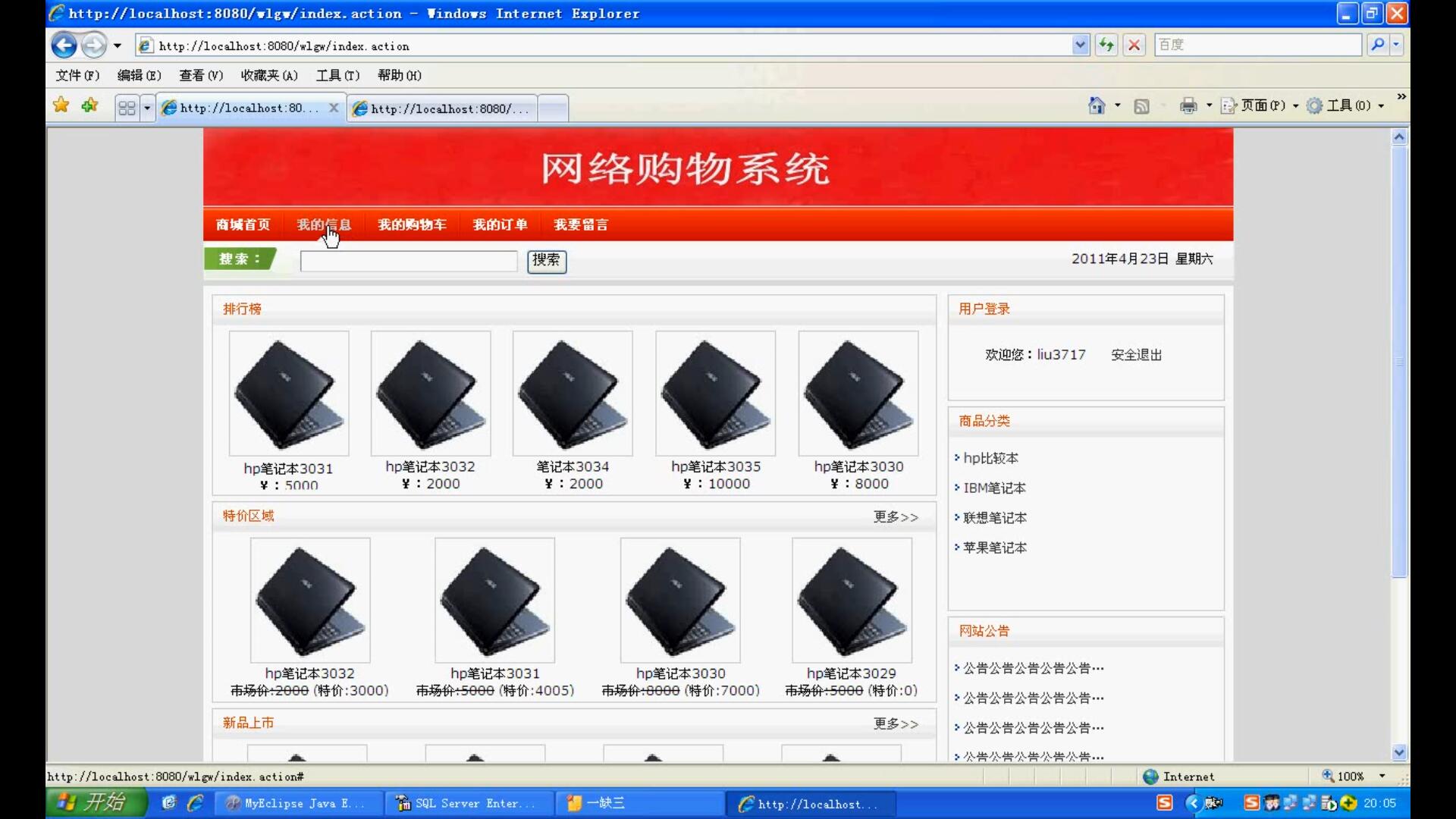The height and width of the screenshot is (819, 1456).
Task: Open the Home button dropdown arrow
Action: (x=1117, y=105)
